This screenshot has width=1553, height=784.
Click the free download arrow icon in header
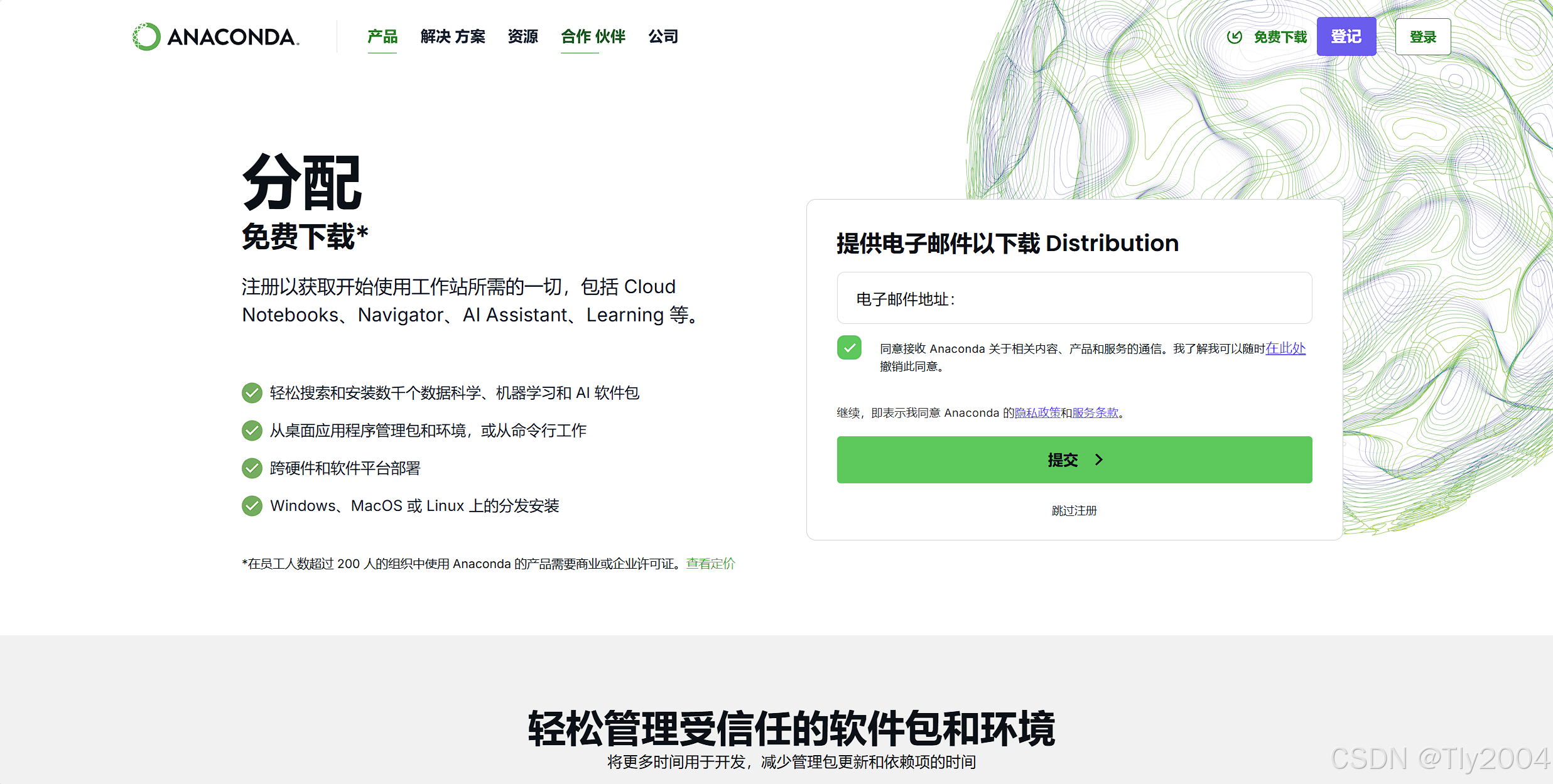(x=1234, y=37)
